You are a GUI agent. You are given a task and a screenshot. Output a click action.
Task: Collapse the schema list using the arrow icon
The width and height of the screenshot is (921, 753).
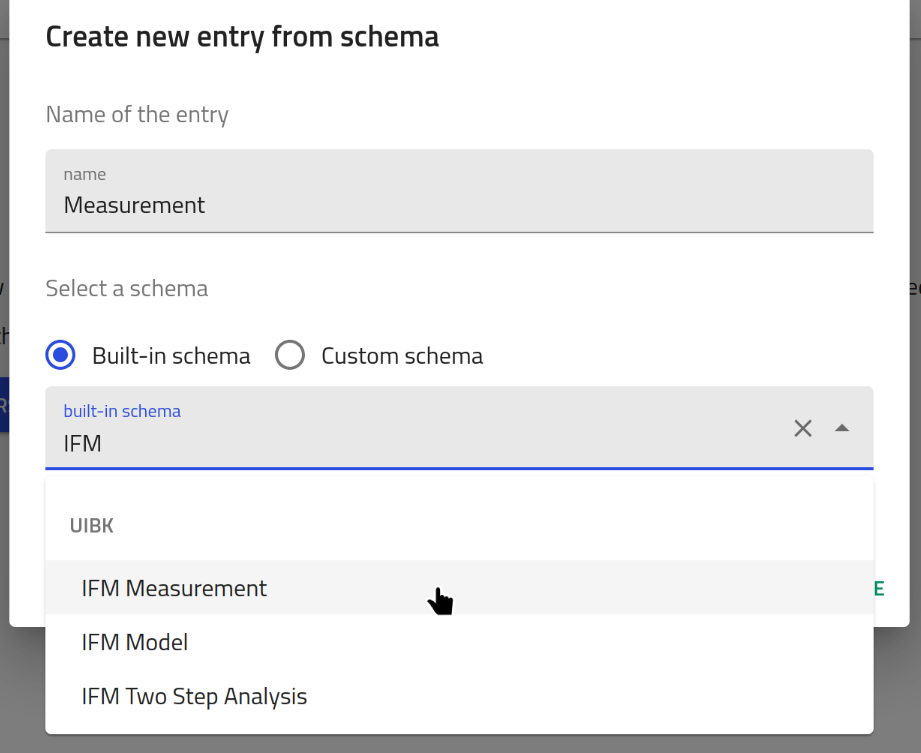point(842,428)
